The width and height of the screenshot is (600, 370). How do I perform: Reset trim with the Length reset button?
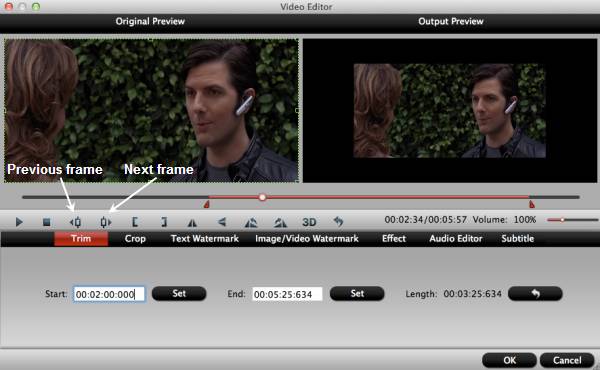[535, 293]
